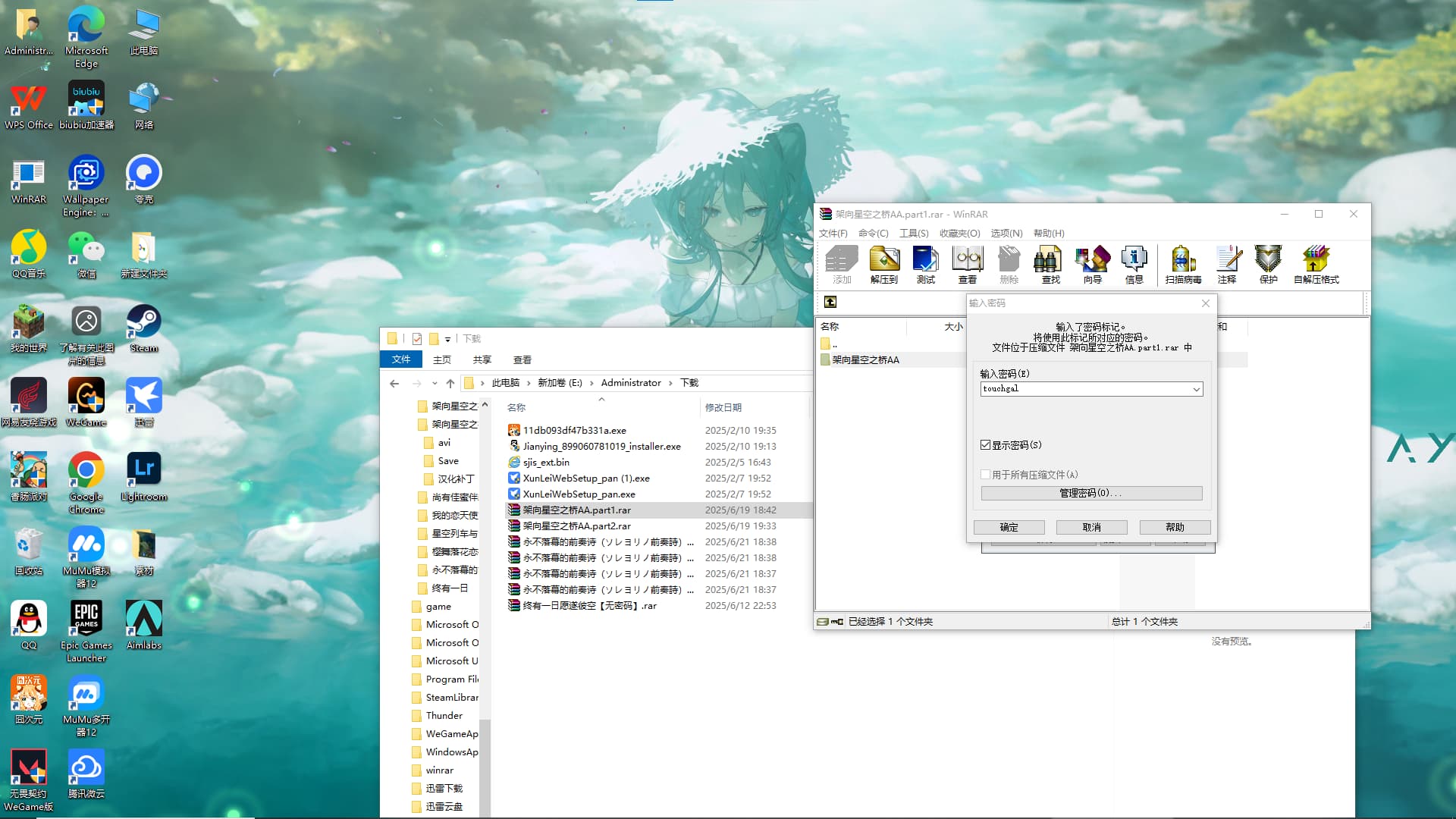Open the 微信 (WeChat) desktop icon
Viewport: 1456px width, 819px height.
point(86,254)
